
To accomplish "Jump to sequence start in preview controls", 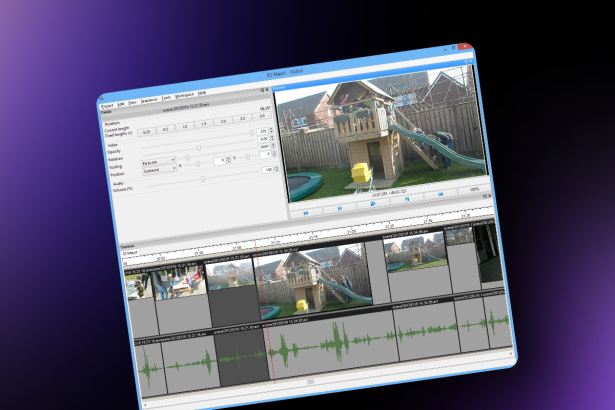I will 304,211.
